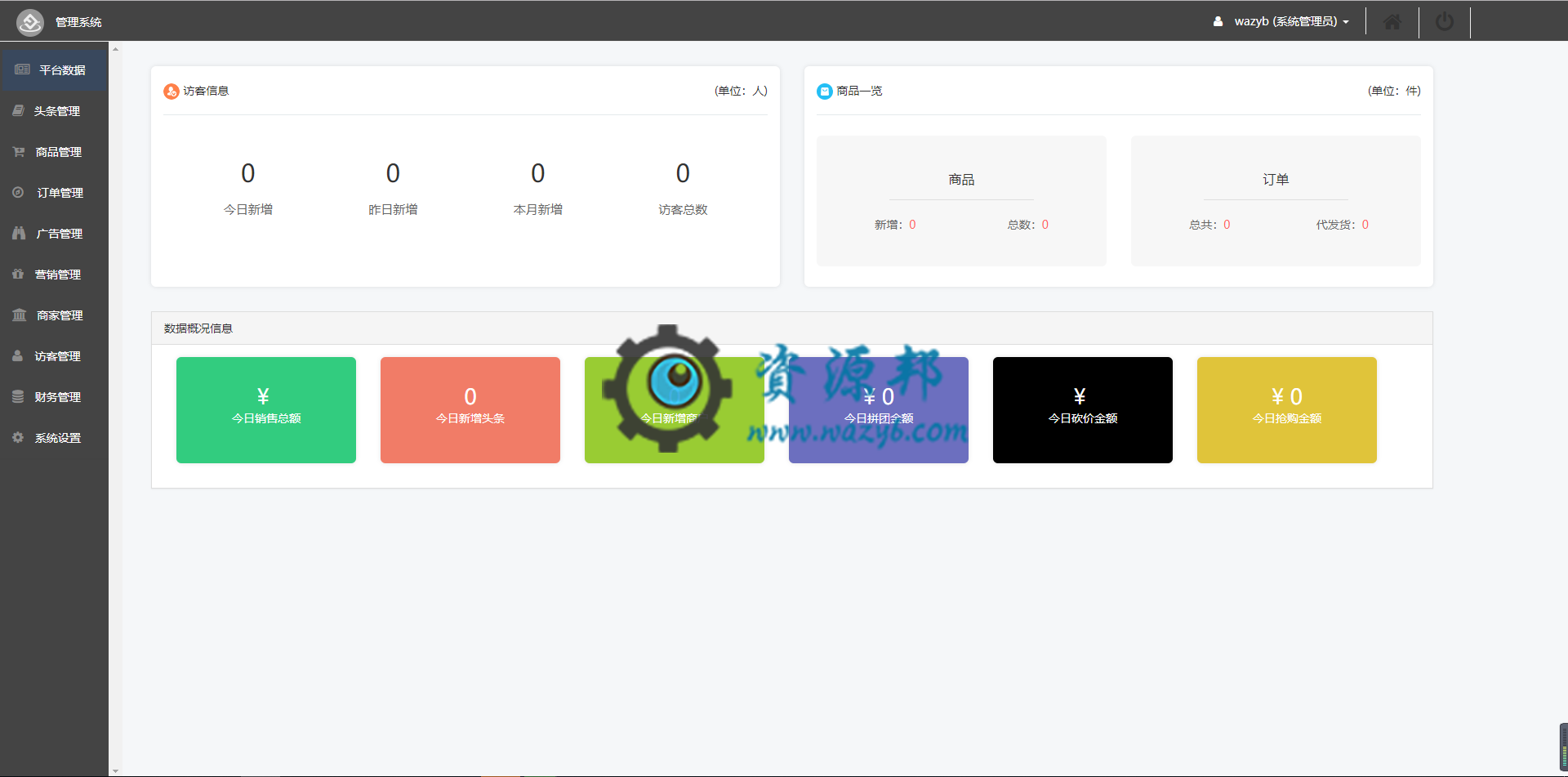Click the orange 访客信息 panel icon
This screenshot has height=777, width=1568.
pyautogui.click(x=171, y=92)
